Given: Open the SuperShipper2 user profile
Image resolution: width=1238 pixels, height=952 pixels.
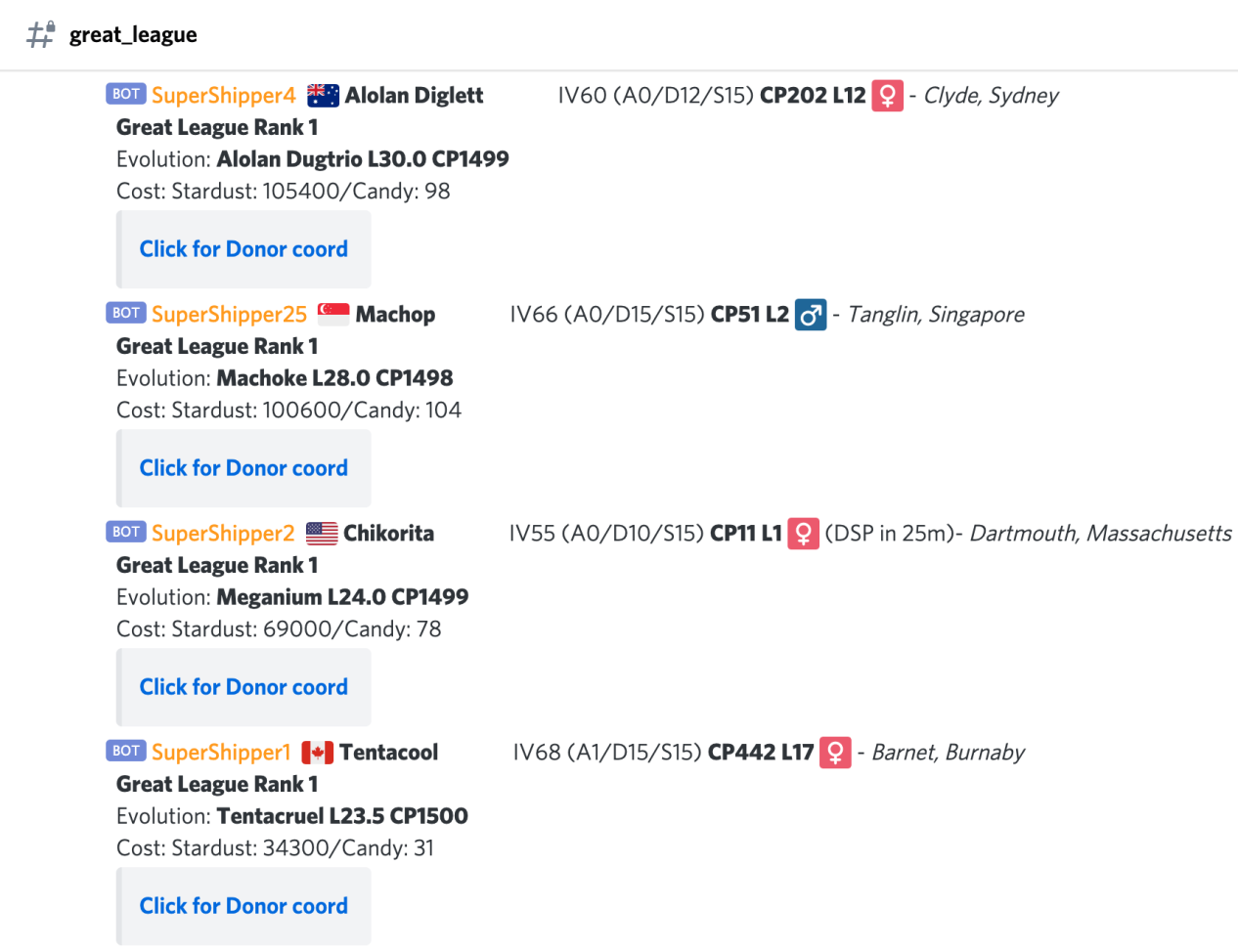Looking at the screenshot, I should coord(223,534).
